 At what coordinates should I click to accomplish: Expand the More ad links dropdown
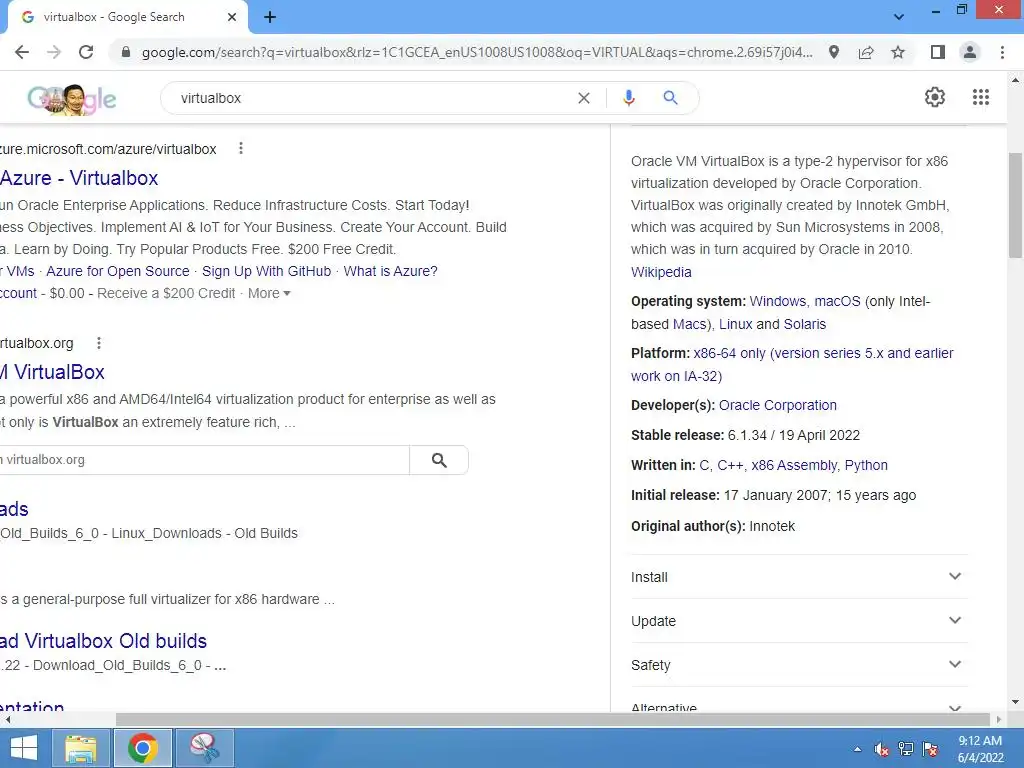click(269, 293)
